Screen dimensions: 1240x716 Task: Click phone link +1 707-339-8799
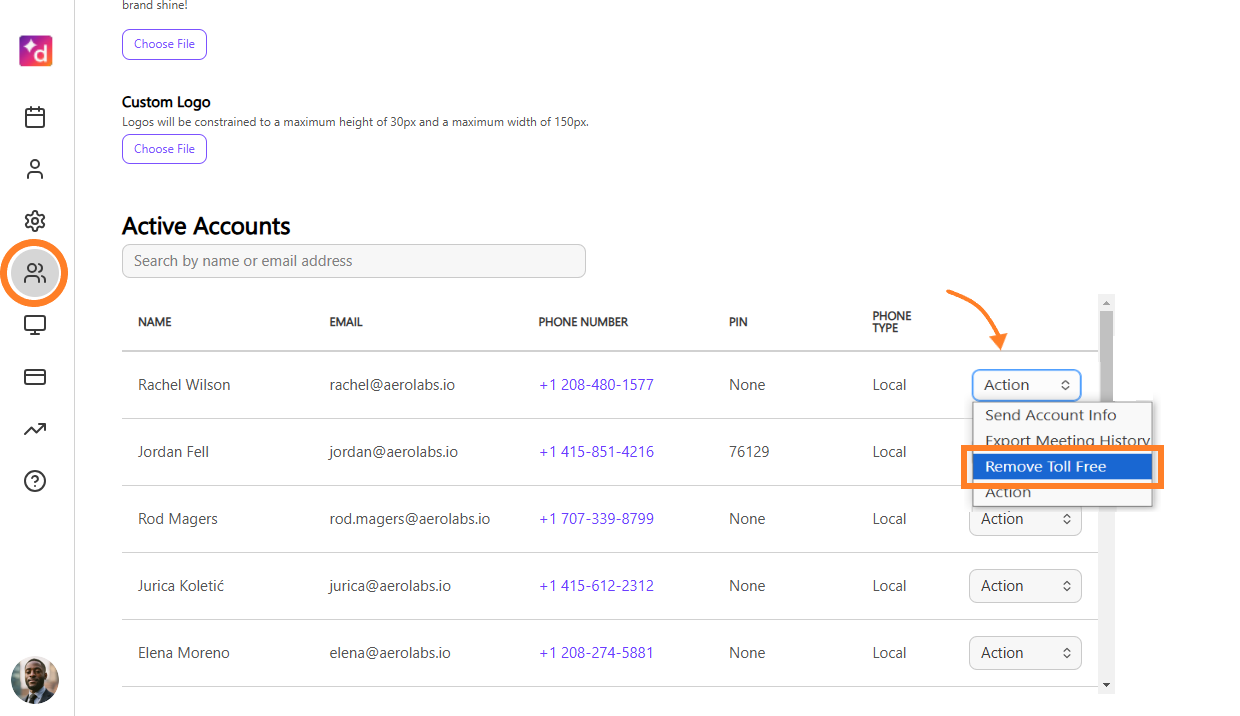pos(596,519)
